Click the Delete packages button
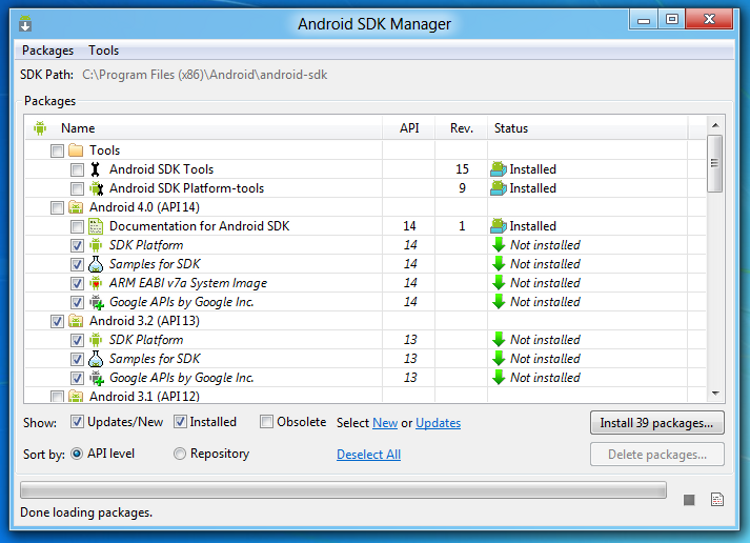 click(657, 454)
